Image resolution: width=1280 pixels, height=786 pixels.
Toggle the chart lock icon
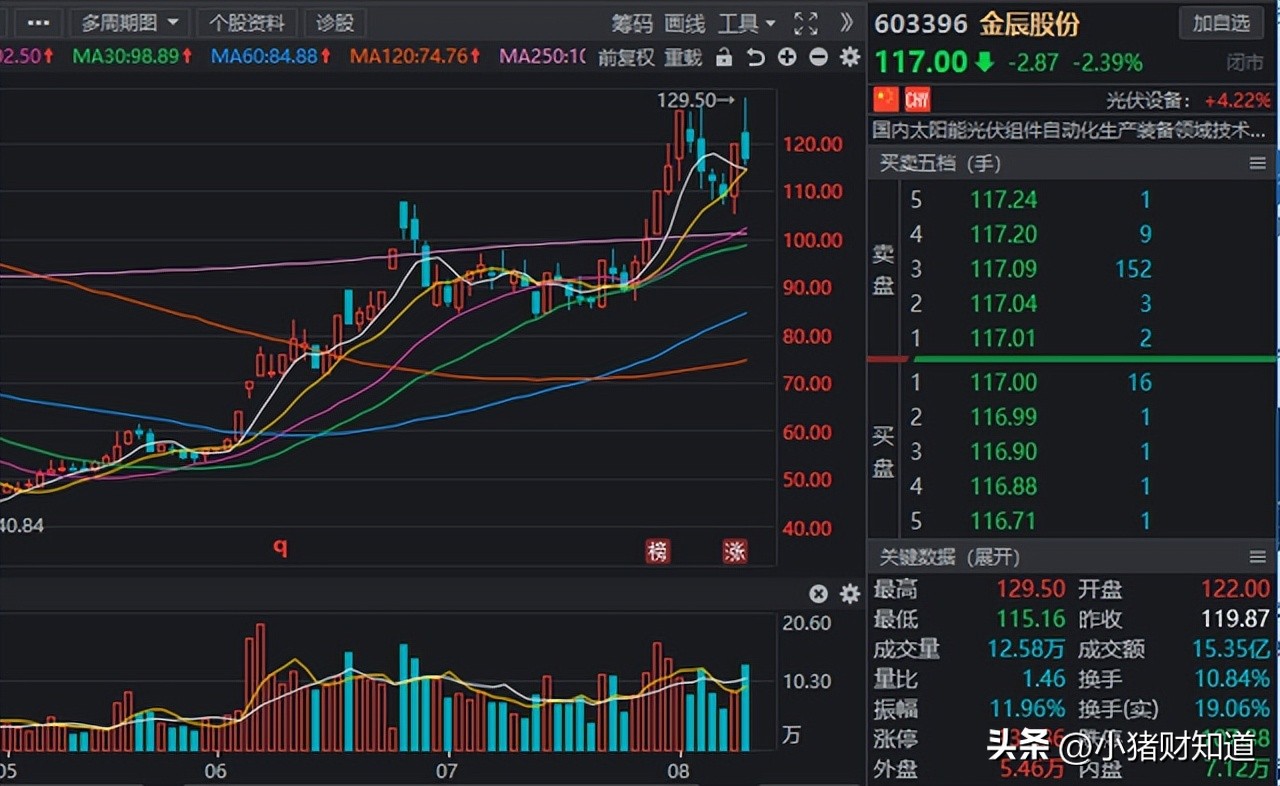pos(722,58)
